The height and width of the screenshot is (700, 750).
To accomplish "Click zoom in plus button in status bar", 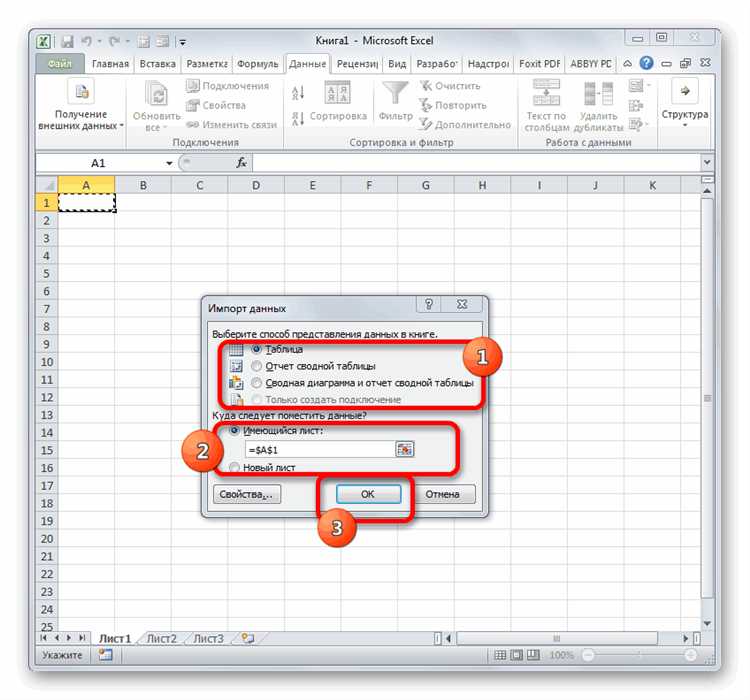I will (x=690, y=655).
